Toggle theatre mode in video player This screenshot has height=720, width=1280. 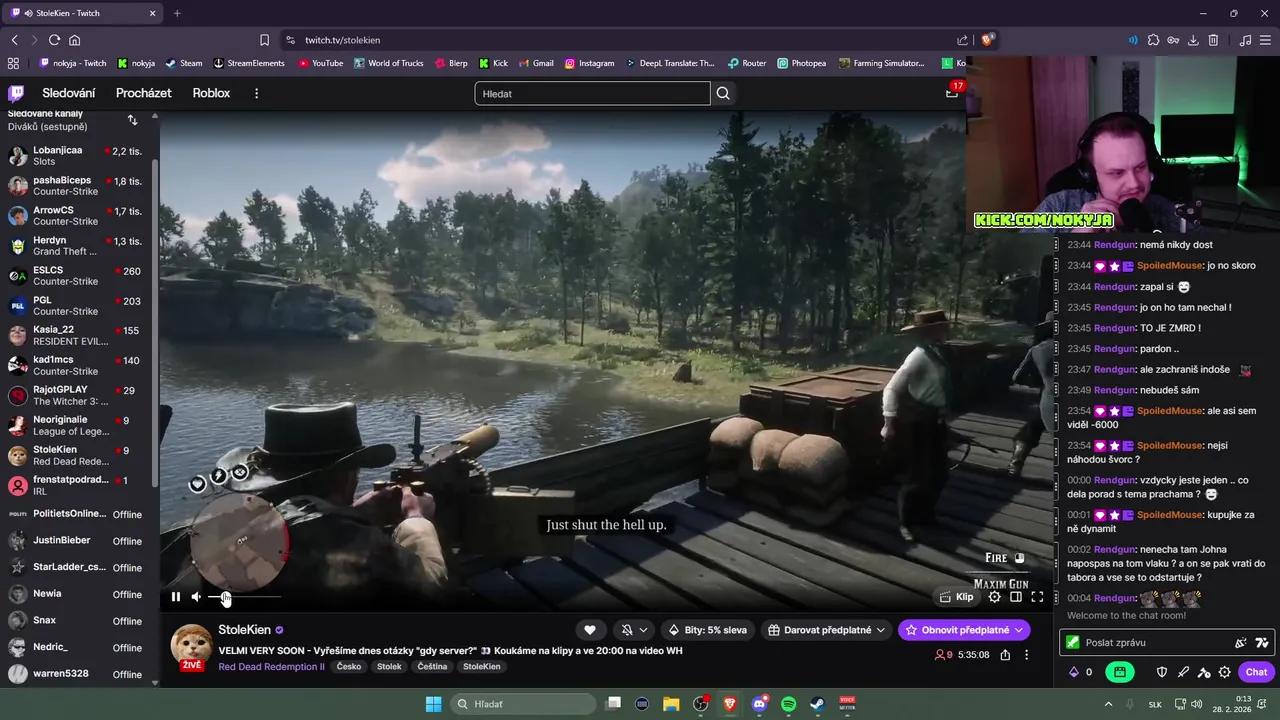click(1016, 597)
